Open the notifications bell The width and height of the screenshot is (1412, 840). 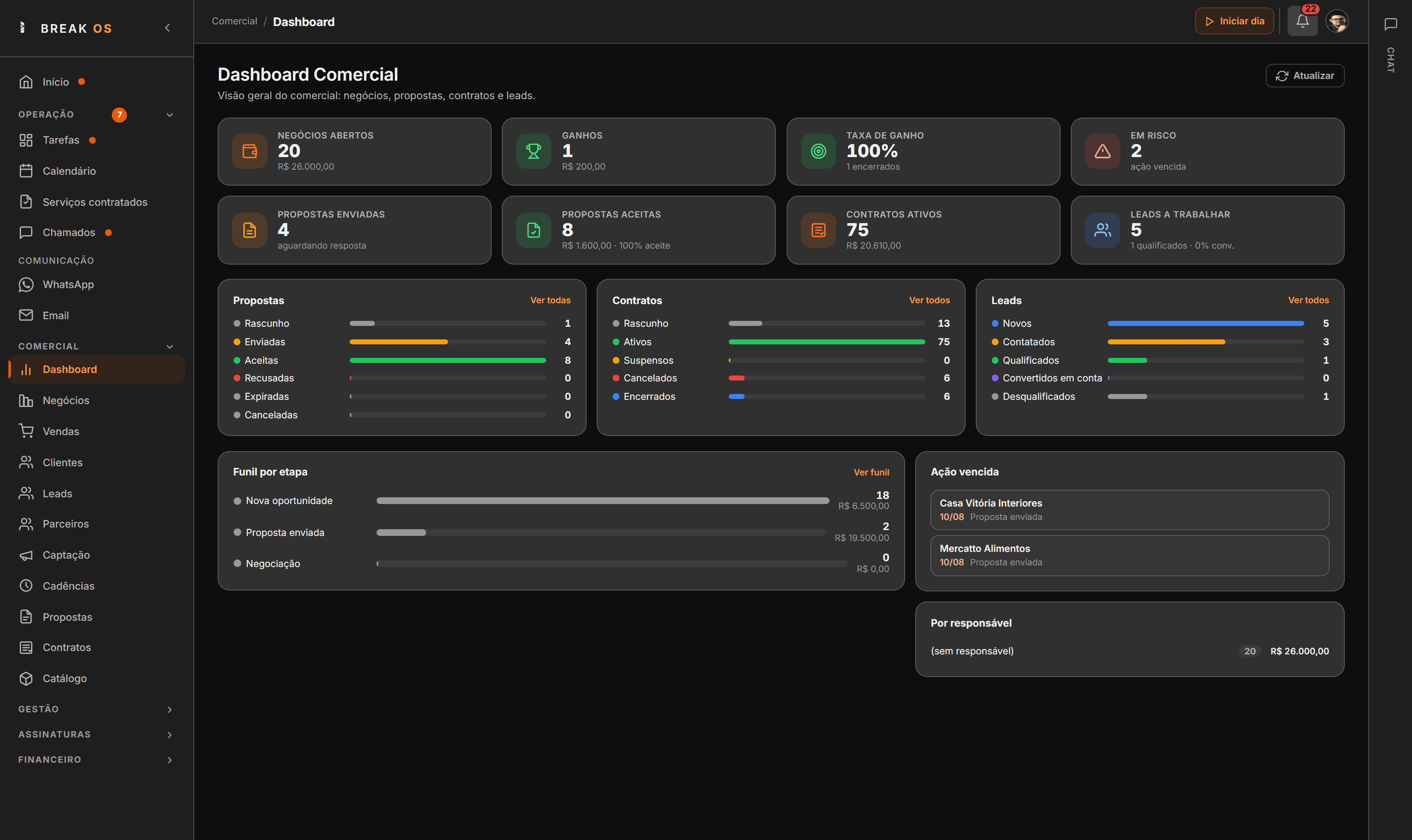click(1302, 21)
